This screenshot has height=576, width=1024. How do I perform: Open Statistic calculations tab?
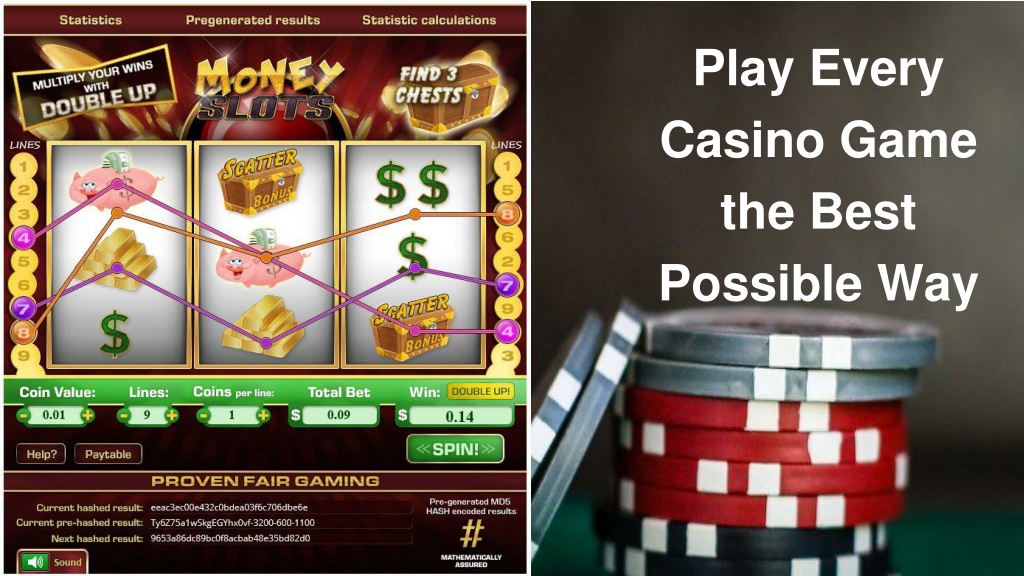tap(429, 20)
